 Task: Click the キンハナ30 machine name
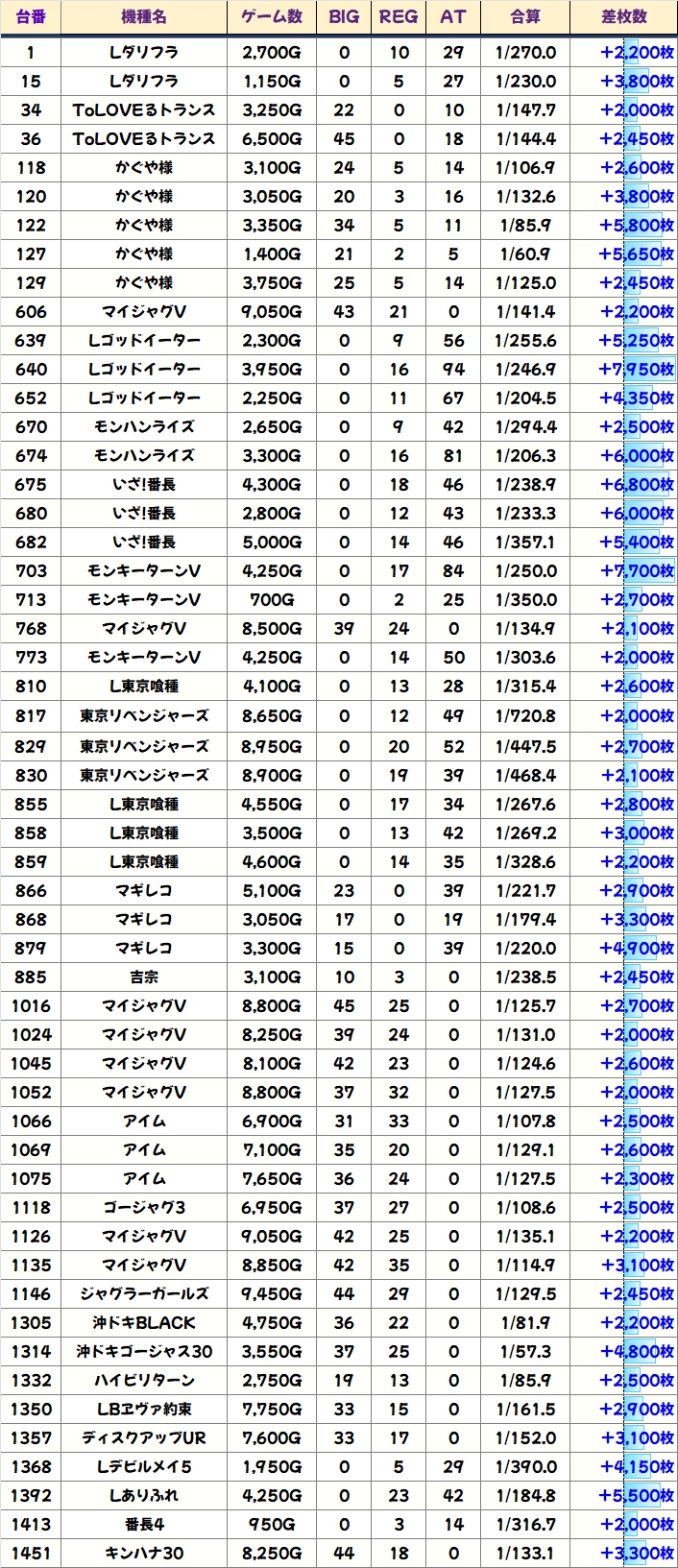point(144,1554)
